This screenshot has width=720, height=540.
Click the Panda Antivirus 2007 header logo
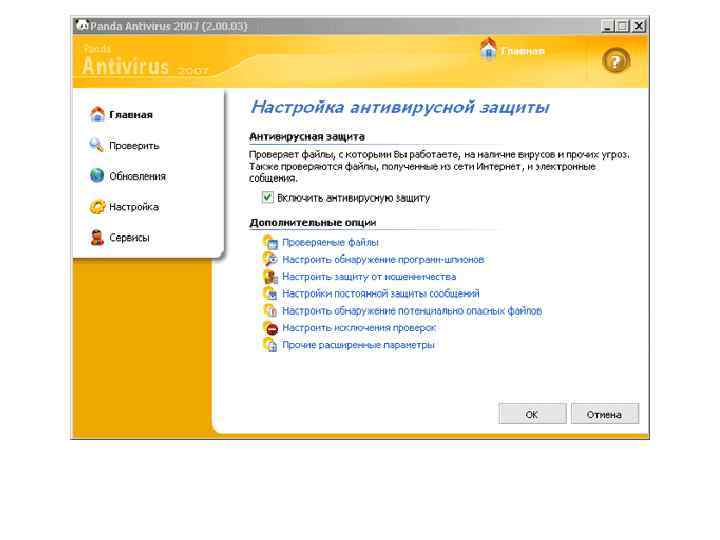[x=145, y=62]
